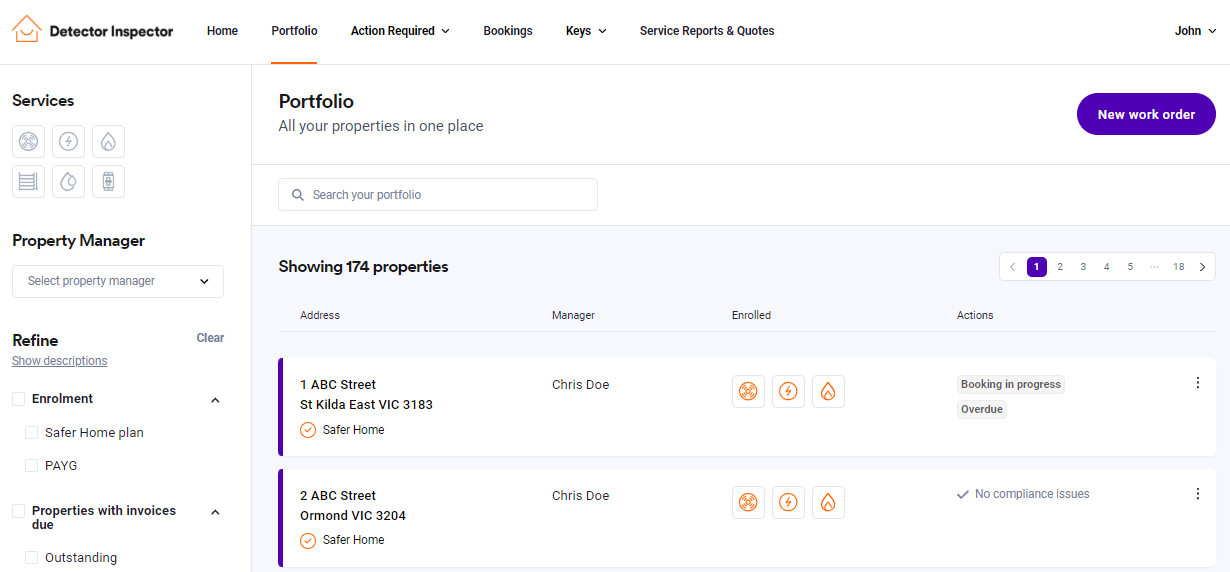
Task: Click the Search your portfolio field
Action: pyautogui.click(x=438, y=195)
